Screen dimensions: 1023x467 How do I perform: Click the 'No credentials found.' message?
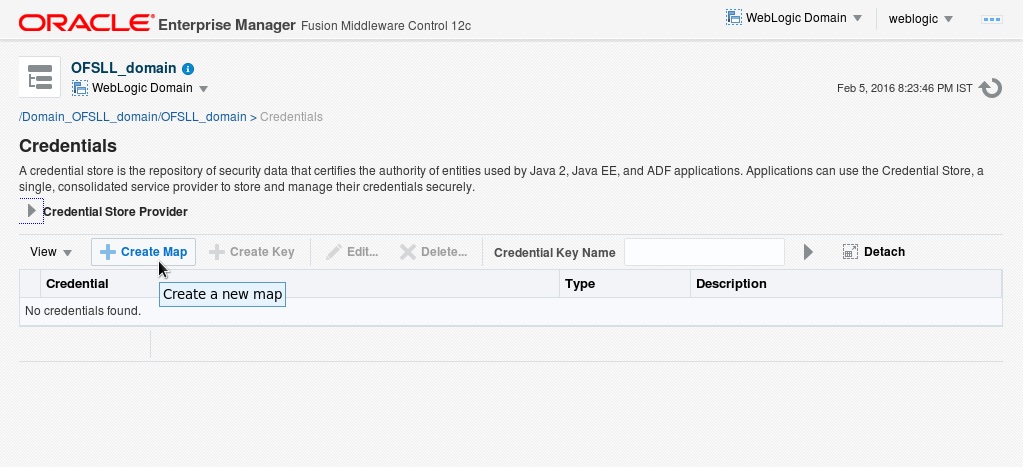[83, 311]
